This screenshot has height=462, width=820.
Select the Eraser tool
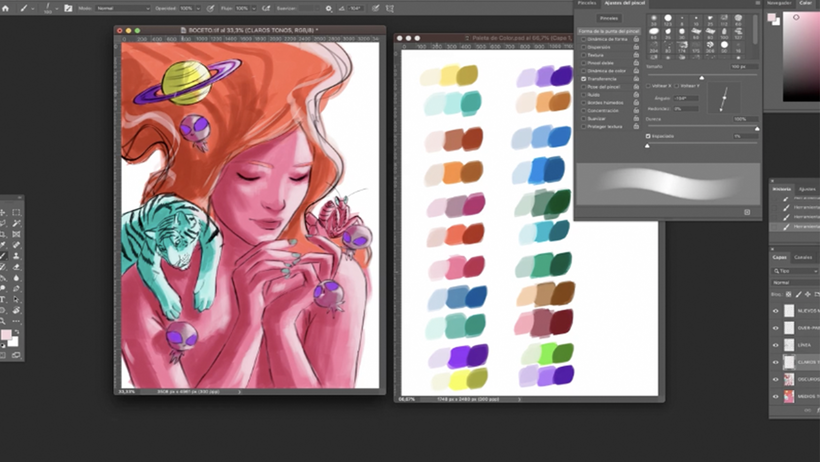pyautogui.click(x=16, y=267)
